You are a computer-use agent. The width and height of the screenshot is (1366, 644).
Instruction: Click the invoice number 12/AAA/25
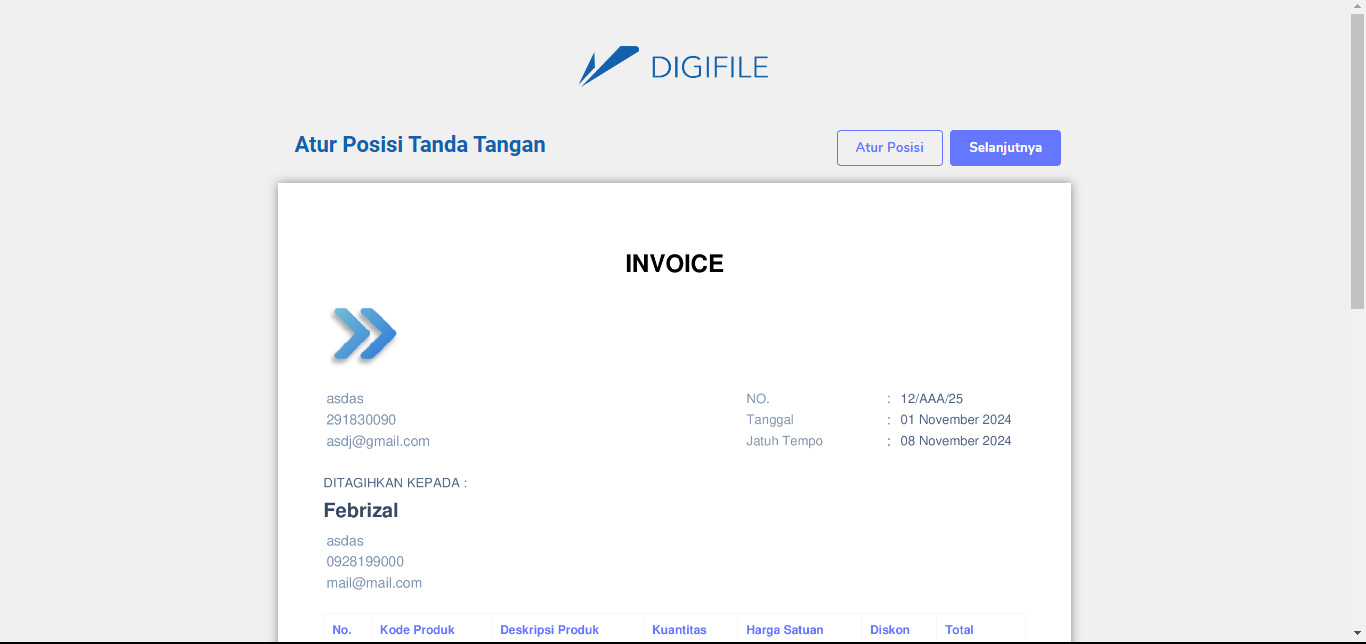[931, 399]
